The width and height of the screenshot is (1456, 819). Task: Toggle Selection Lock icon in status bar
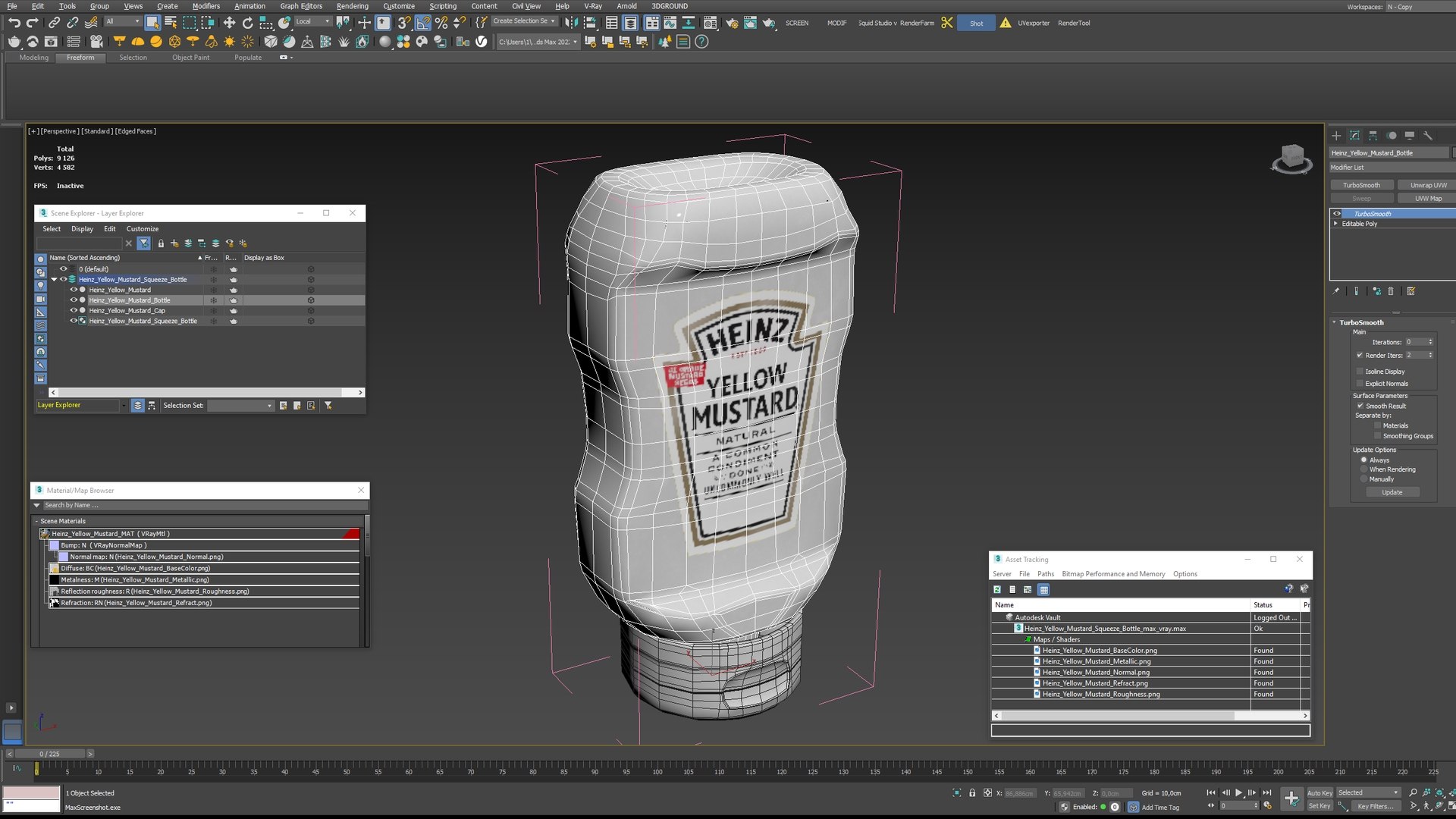972,792
